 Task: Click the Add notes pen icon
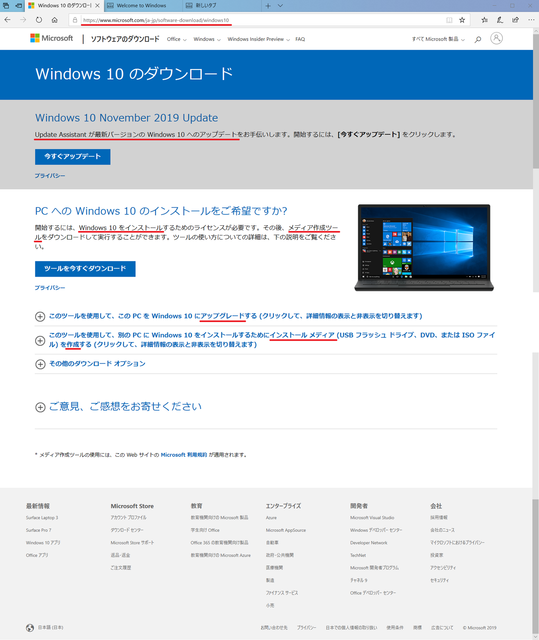tap(499, 20)
